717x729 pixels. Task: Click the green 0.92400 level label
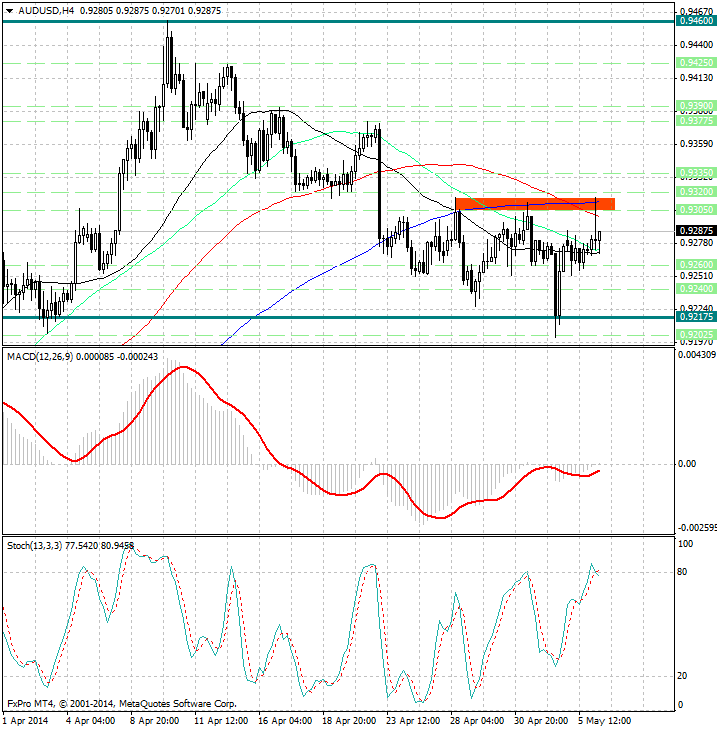point(696,289)
